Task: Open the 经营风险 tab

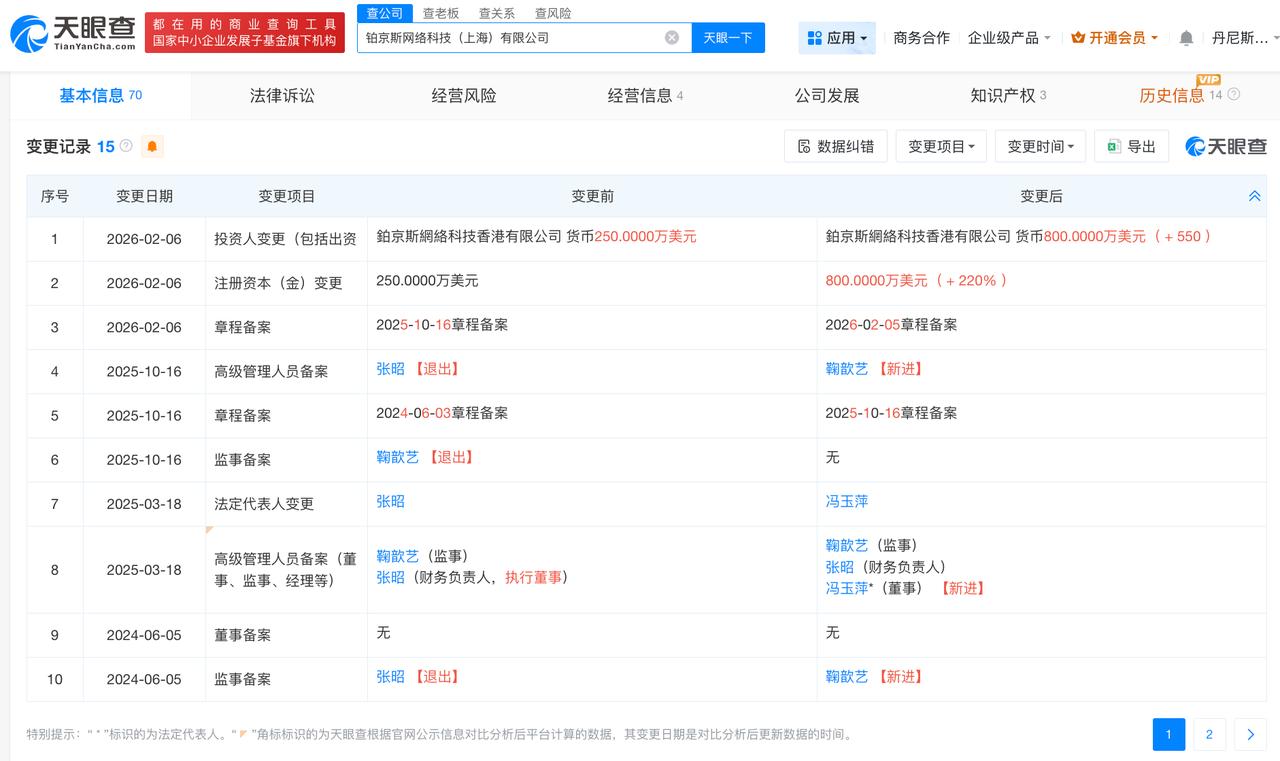Action: (464, 96)
